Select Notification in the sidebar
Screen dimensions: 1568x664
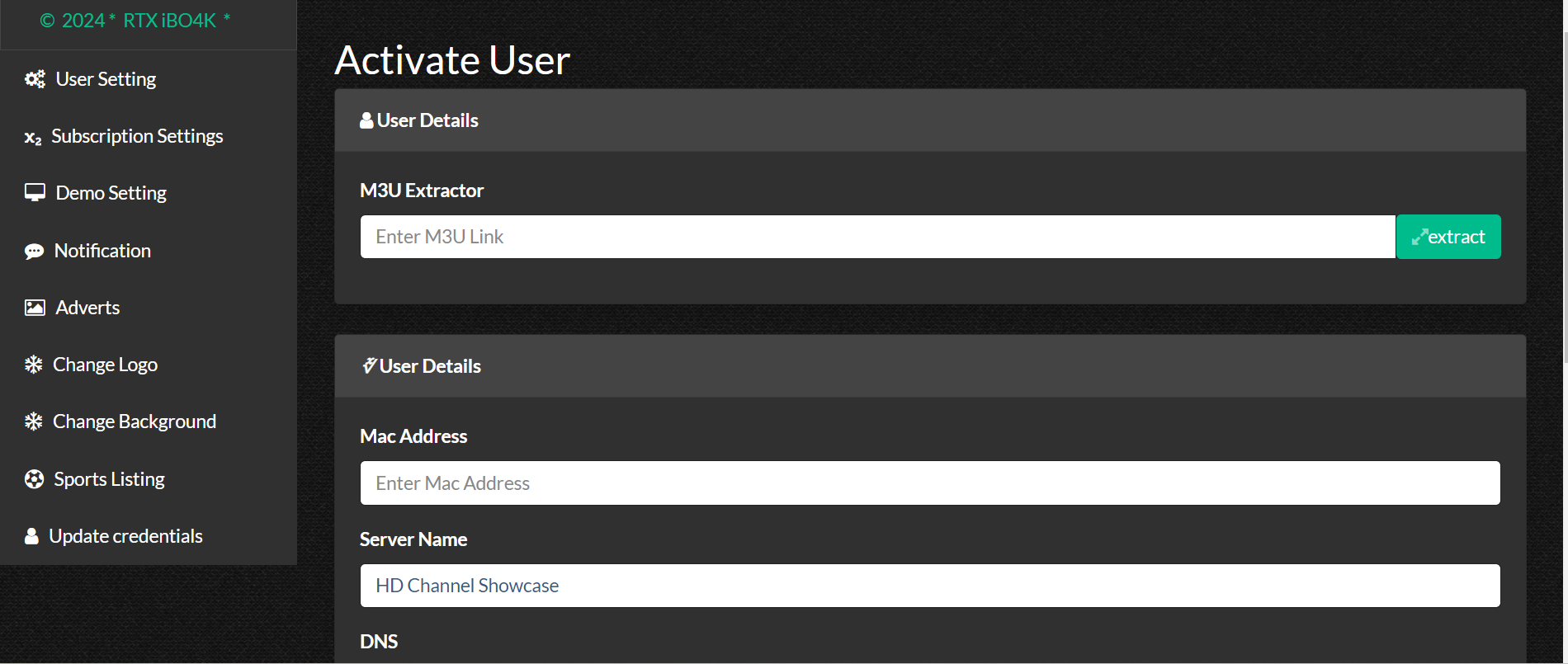102,251
